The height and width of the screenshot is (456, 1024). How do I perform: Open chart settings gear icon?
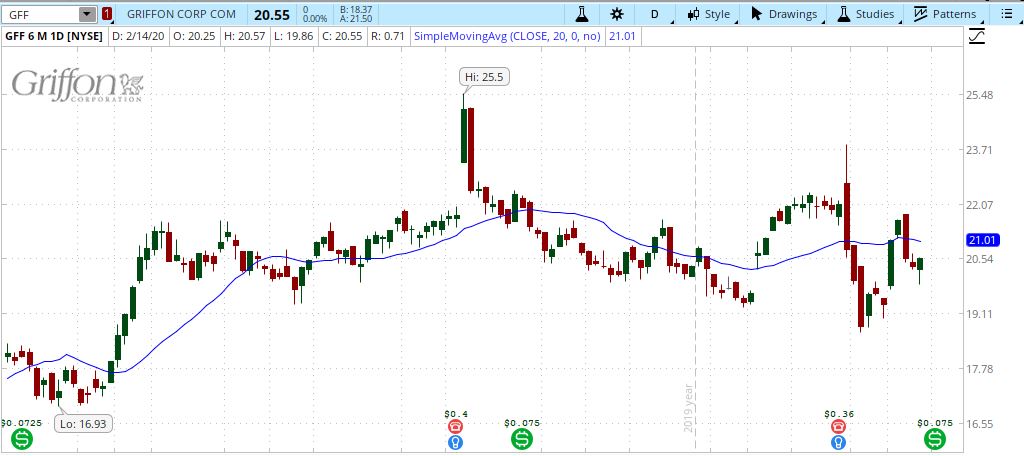(x=616, y=14)
